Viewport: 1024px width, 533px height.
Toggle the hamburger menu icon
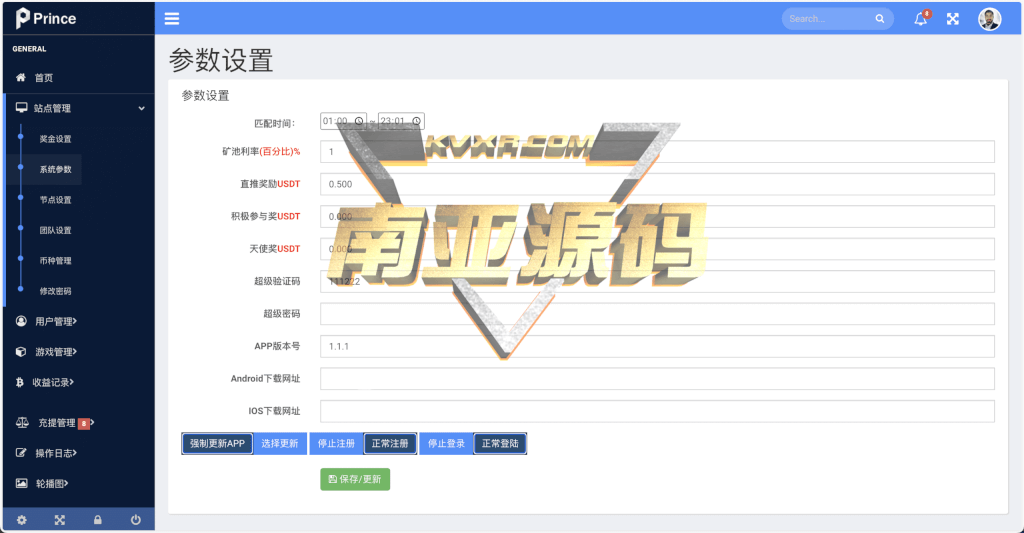(x=172, y=19)
